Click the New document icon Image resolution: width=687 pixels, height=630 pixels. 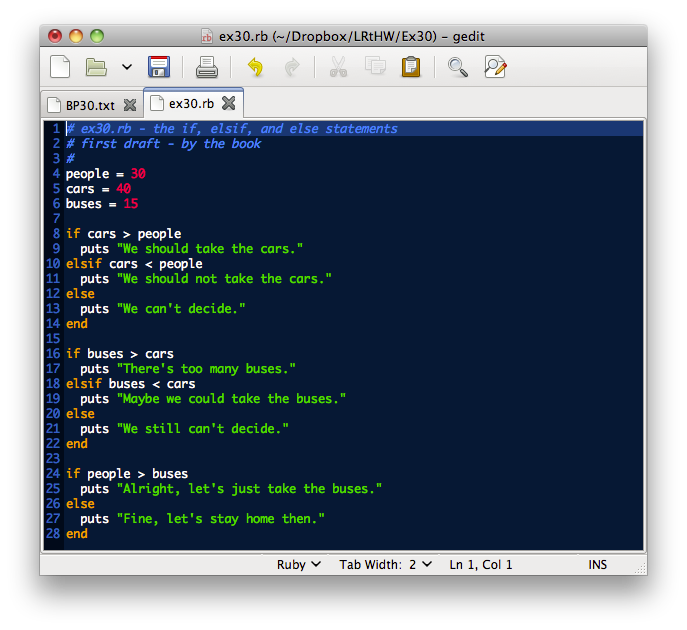(x=61, y=67)
